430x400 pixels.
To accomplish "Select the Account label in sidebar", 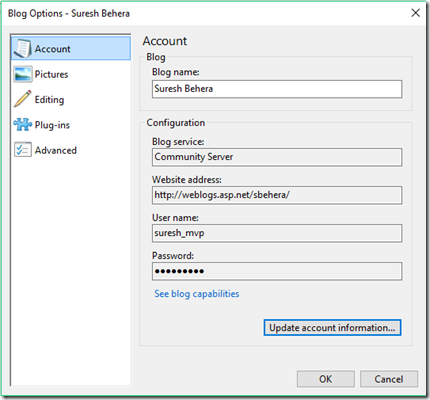I will pos(53,49).
